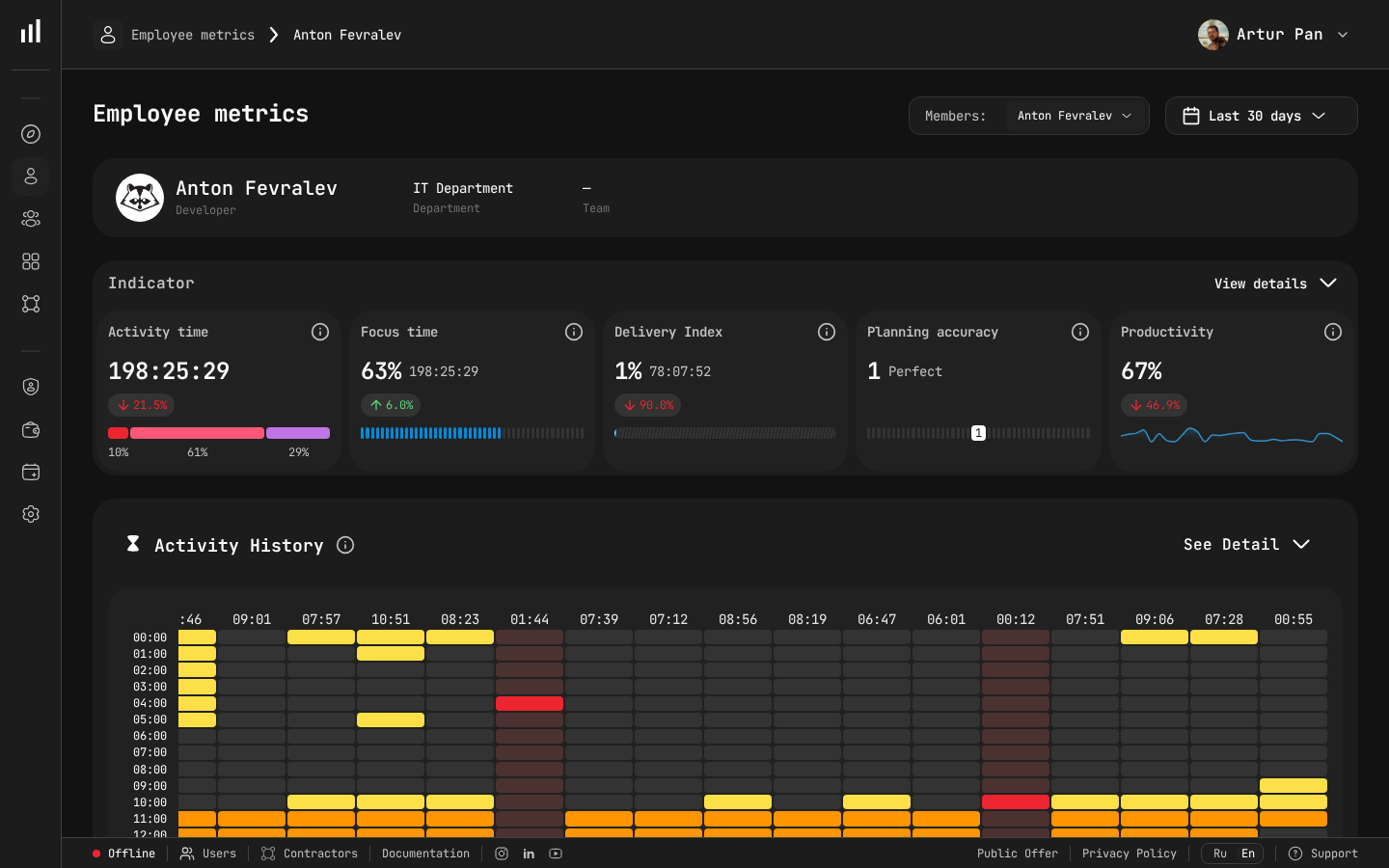The height and width of the screenshot is (868, 1389).
Task: Select the teams (group of people) sidebar icon
Action: pyautogui.click(x=30, y=219)
